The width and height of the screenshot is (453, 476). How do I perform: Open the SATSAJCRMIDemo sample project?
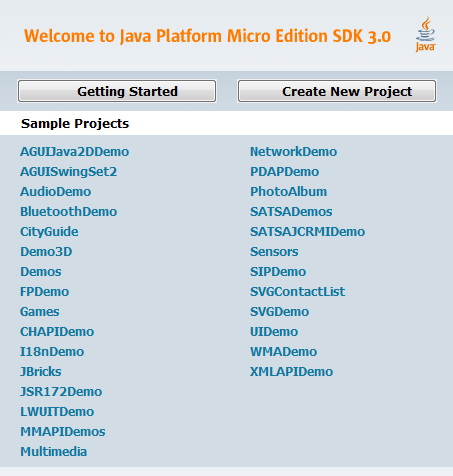point(308,232)
